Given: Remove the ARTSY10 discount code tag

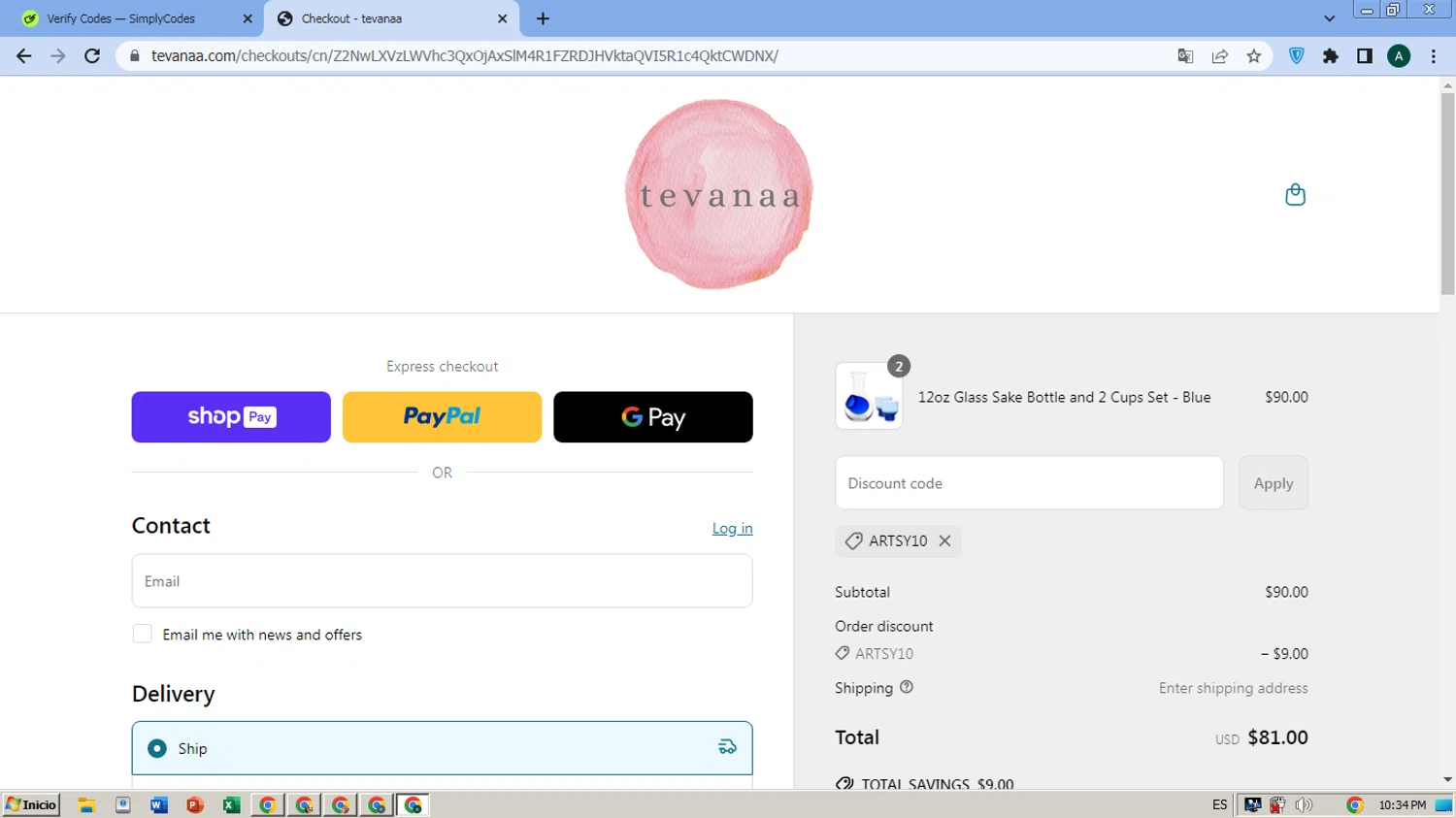Looking at the screenshot, I should click(x=944, y=541).
